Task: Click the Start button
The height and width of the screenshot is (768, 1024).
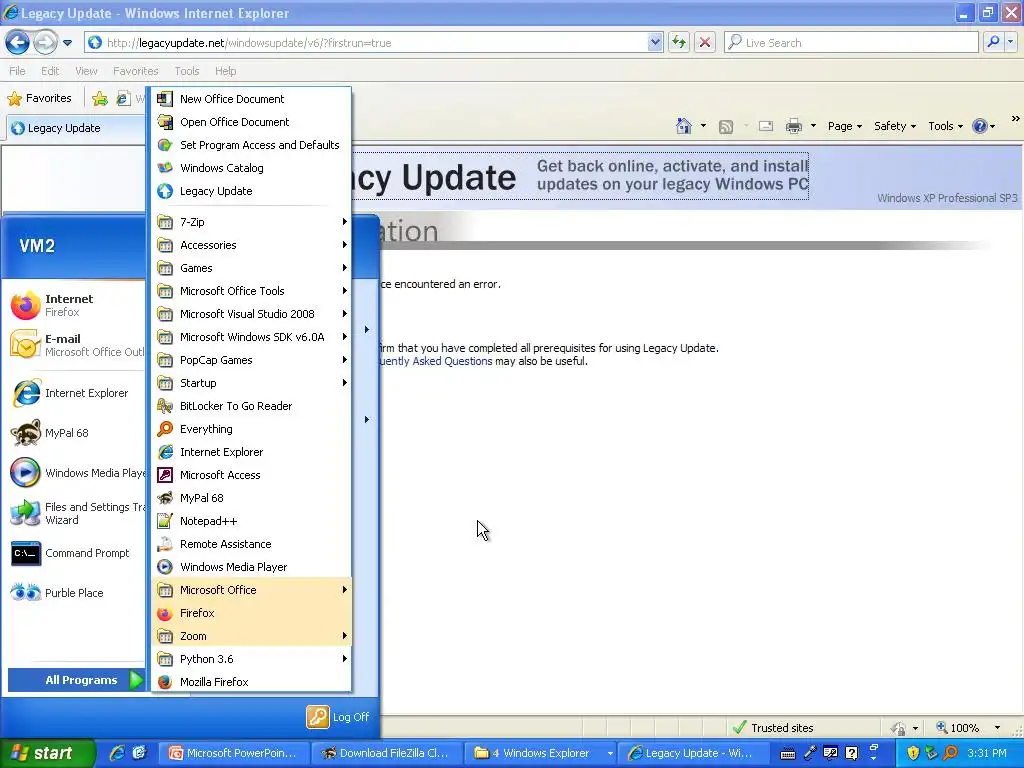Action: tap(47, 753)
